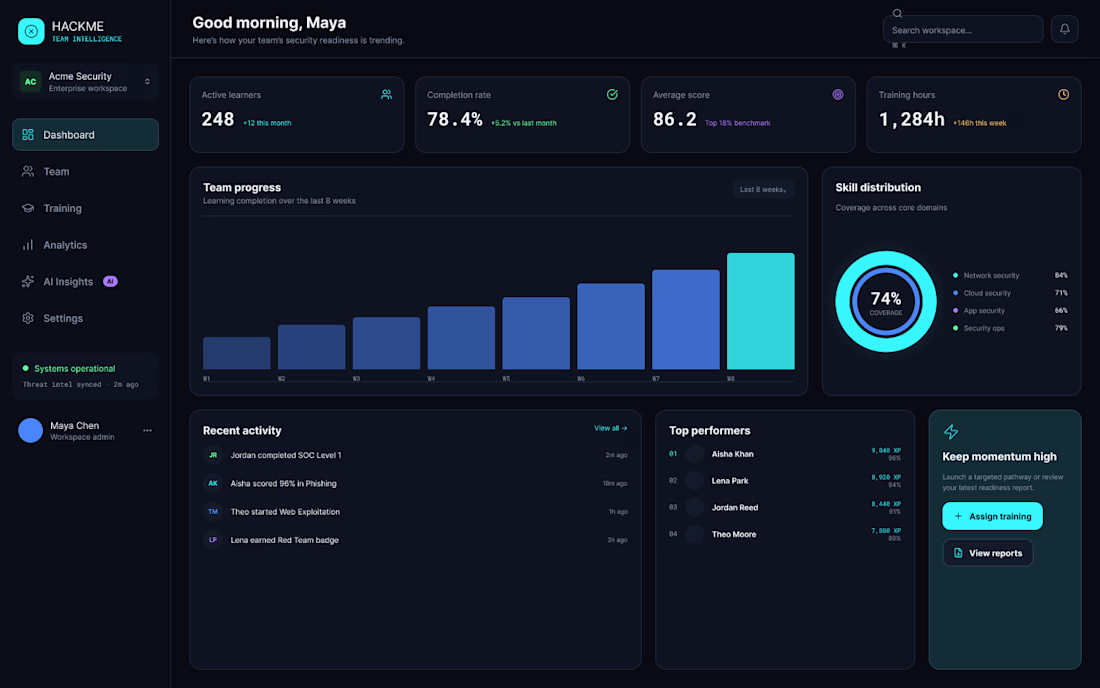Click the 'Top 18% benchmark' label
Image resolution: width=1100 pixels, height=688 pixels.
click(737, 123)
